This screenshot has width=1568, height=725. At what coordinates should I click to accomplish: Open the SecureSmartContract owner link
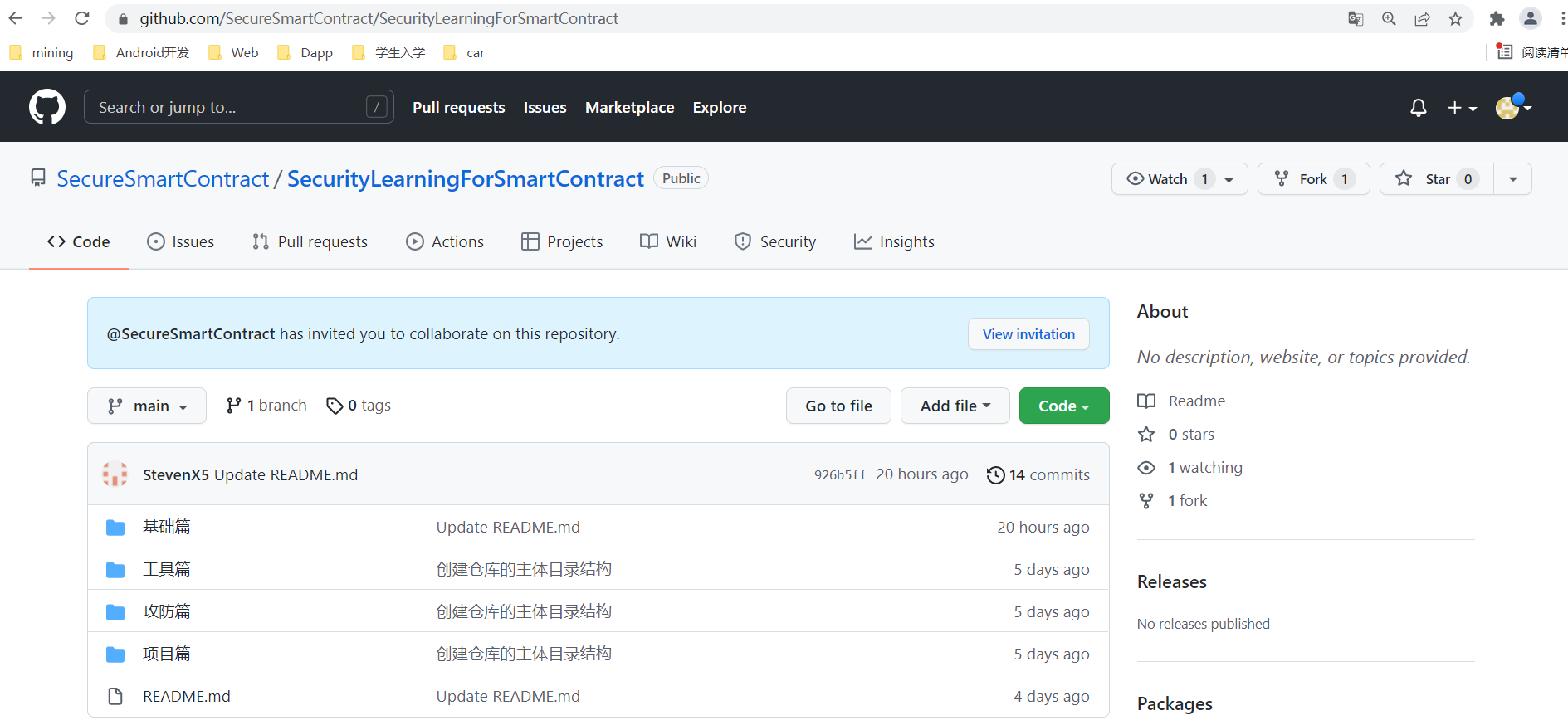163,178
